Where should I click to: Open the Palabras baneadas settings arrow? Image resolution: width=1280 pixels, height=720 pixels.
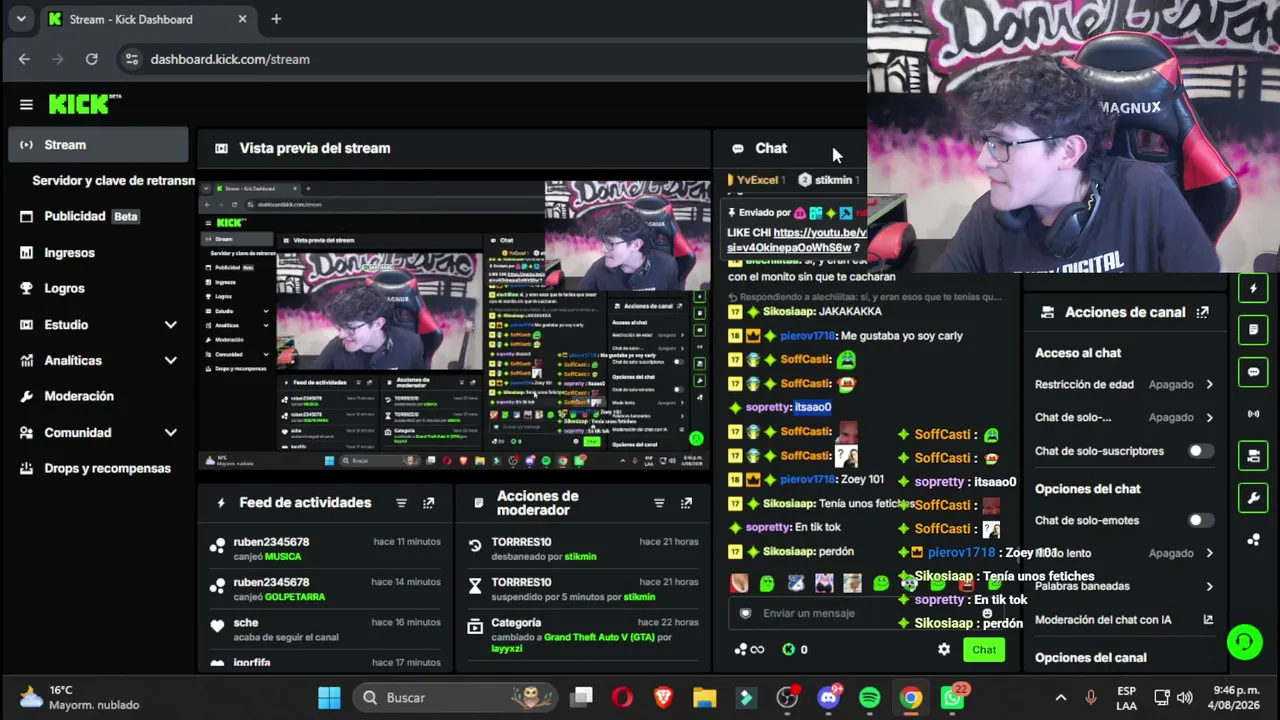pyautogui.click(x=1209, y=586)
